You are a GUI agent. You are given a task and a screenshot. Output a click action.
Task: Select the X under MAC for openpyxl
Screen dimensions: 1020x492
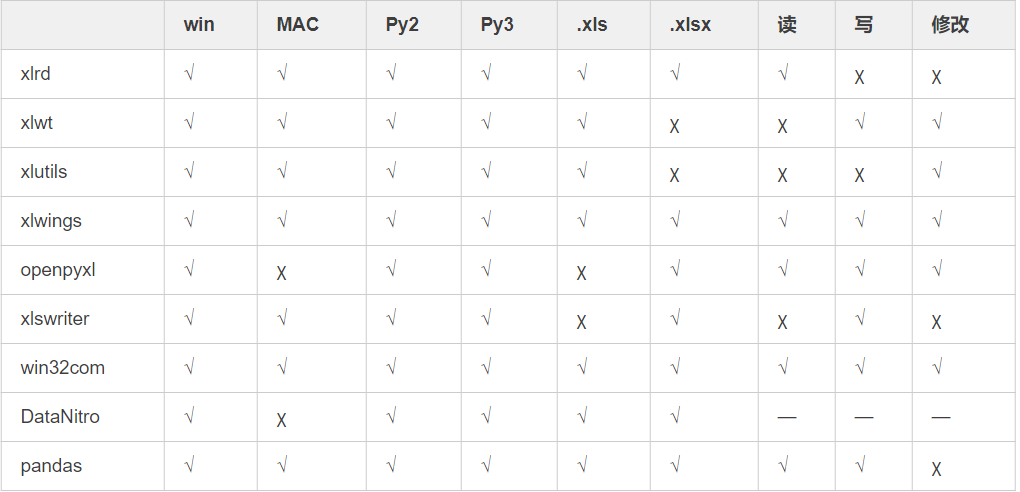(282, 273)
